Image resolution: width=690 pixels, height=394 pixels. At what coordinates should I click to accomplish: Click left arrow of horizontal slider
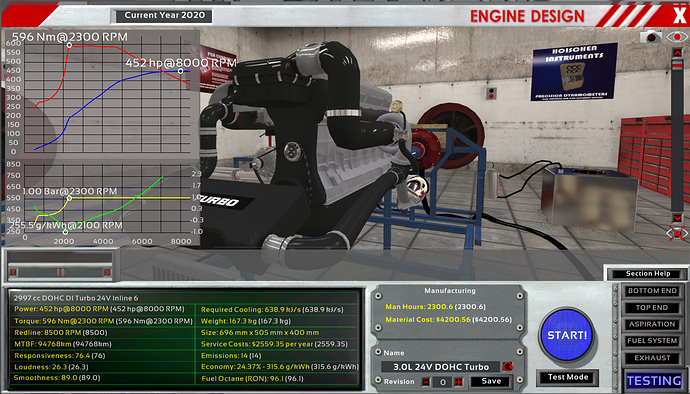pyautogui.click(x=13, y=272)
